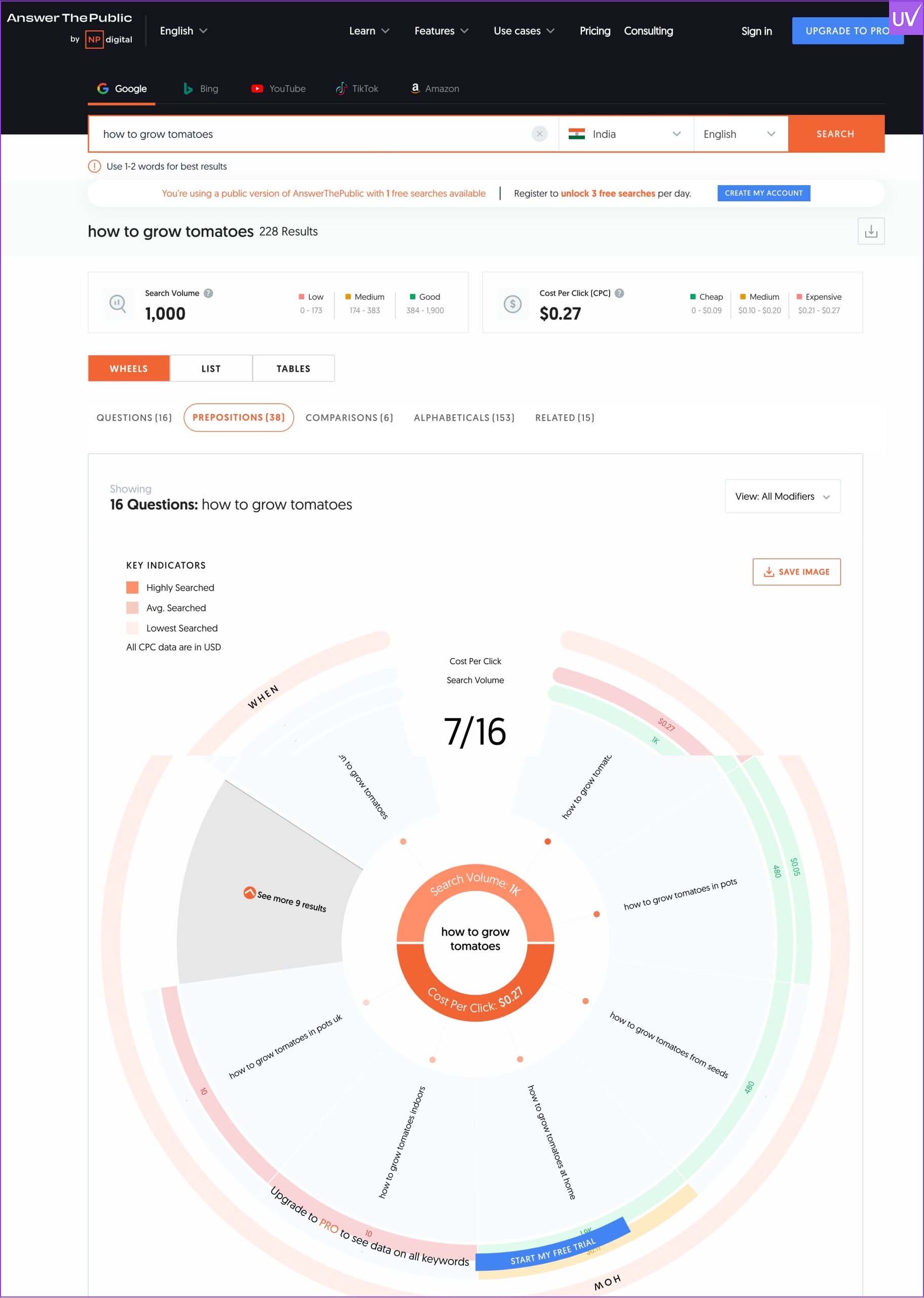
Task: Click how to grow tomatoes in pots uk spoke
Action: [x=285, y=1046]
